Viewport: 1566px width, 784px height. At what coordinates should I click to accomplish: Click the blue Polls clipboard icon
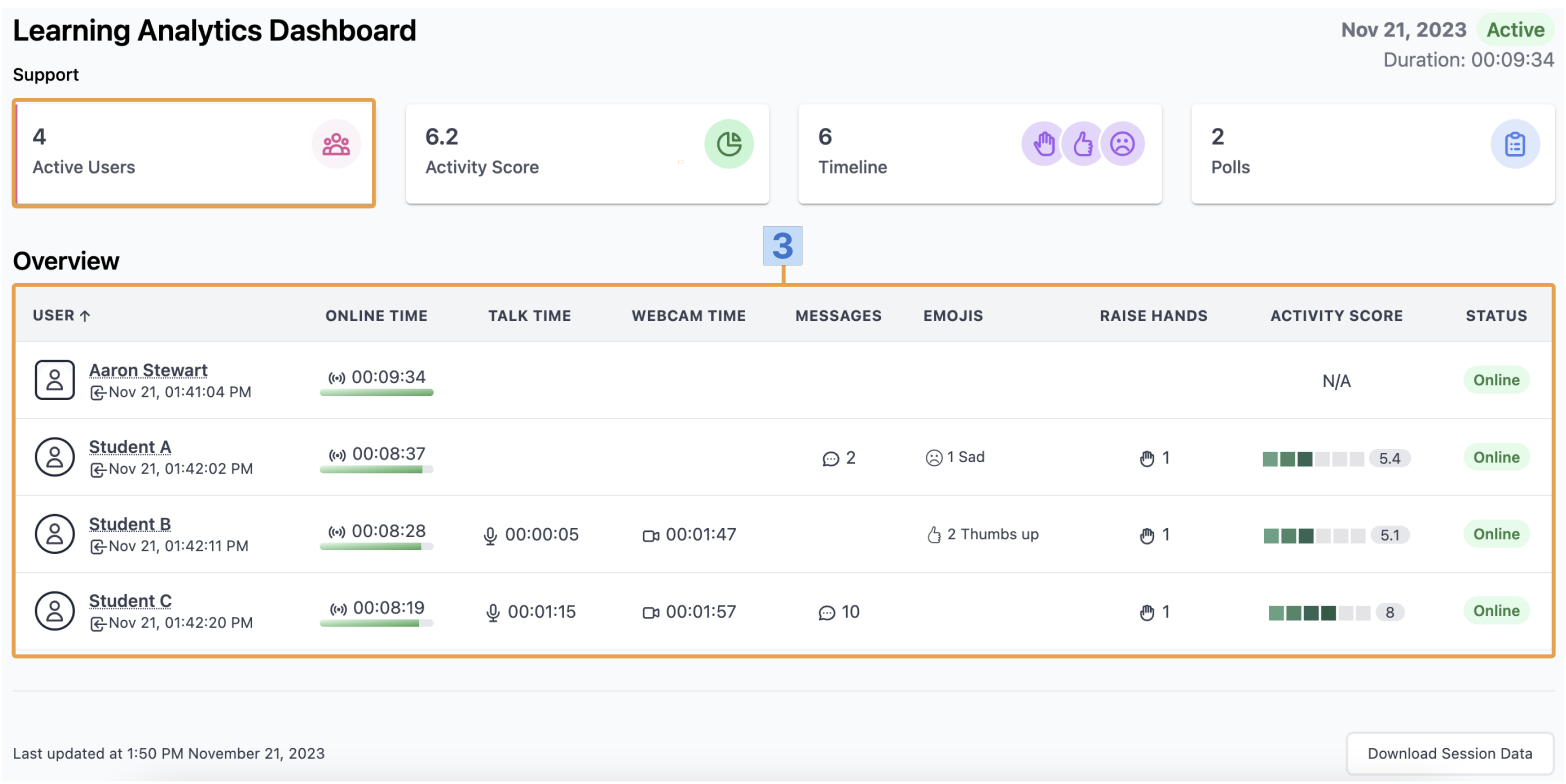tap(1515, 144)
